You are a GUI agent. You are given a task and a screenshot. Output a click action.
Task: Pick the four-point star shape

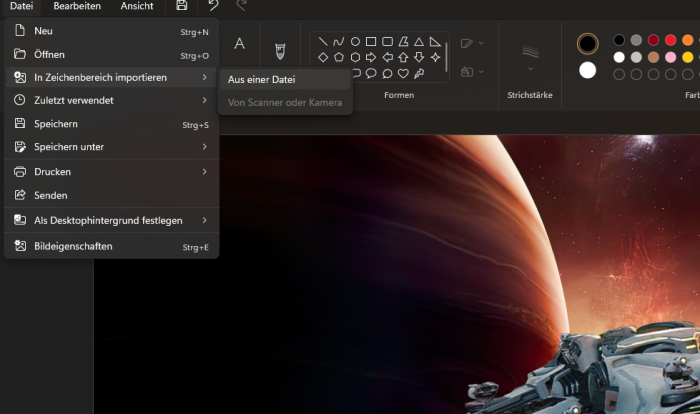pyautogui.click(x=435, y=57)
